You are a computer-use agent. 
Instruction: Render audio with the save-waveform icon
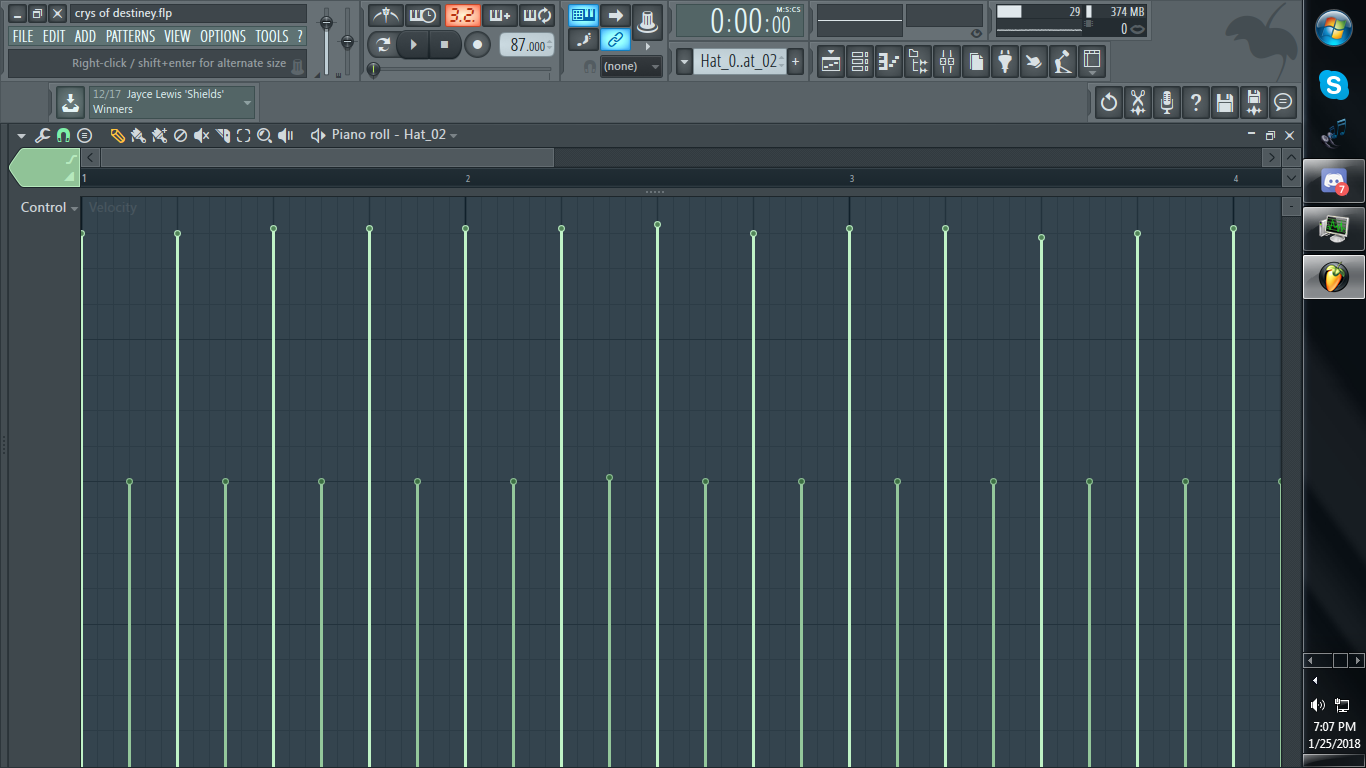(1254, 102)
